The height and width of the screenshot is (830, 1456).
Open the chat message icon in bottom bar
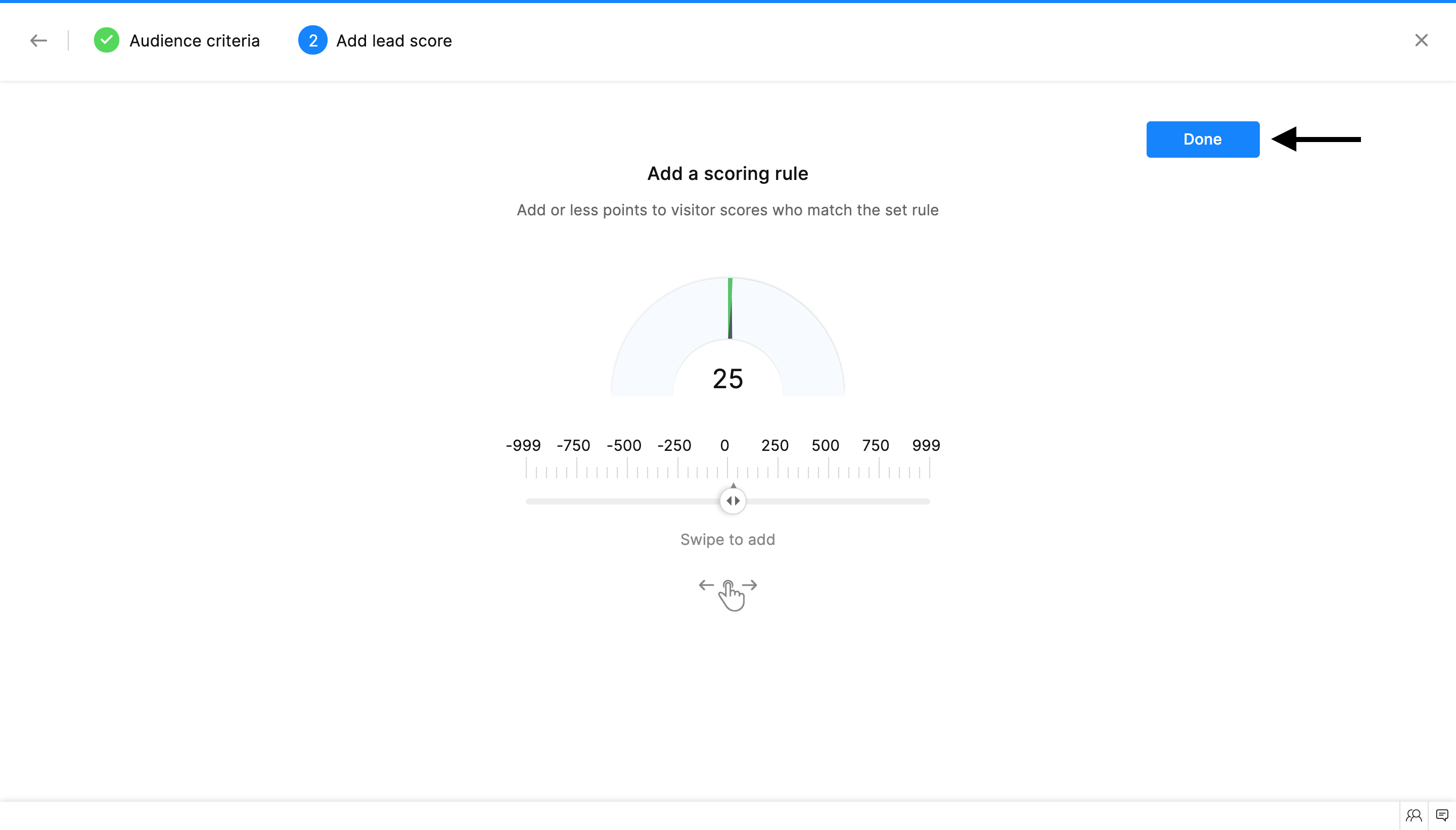[1442, 815]
